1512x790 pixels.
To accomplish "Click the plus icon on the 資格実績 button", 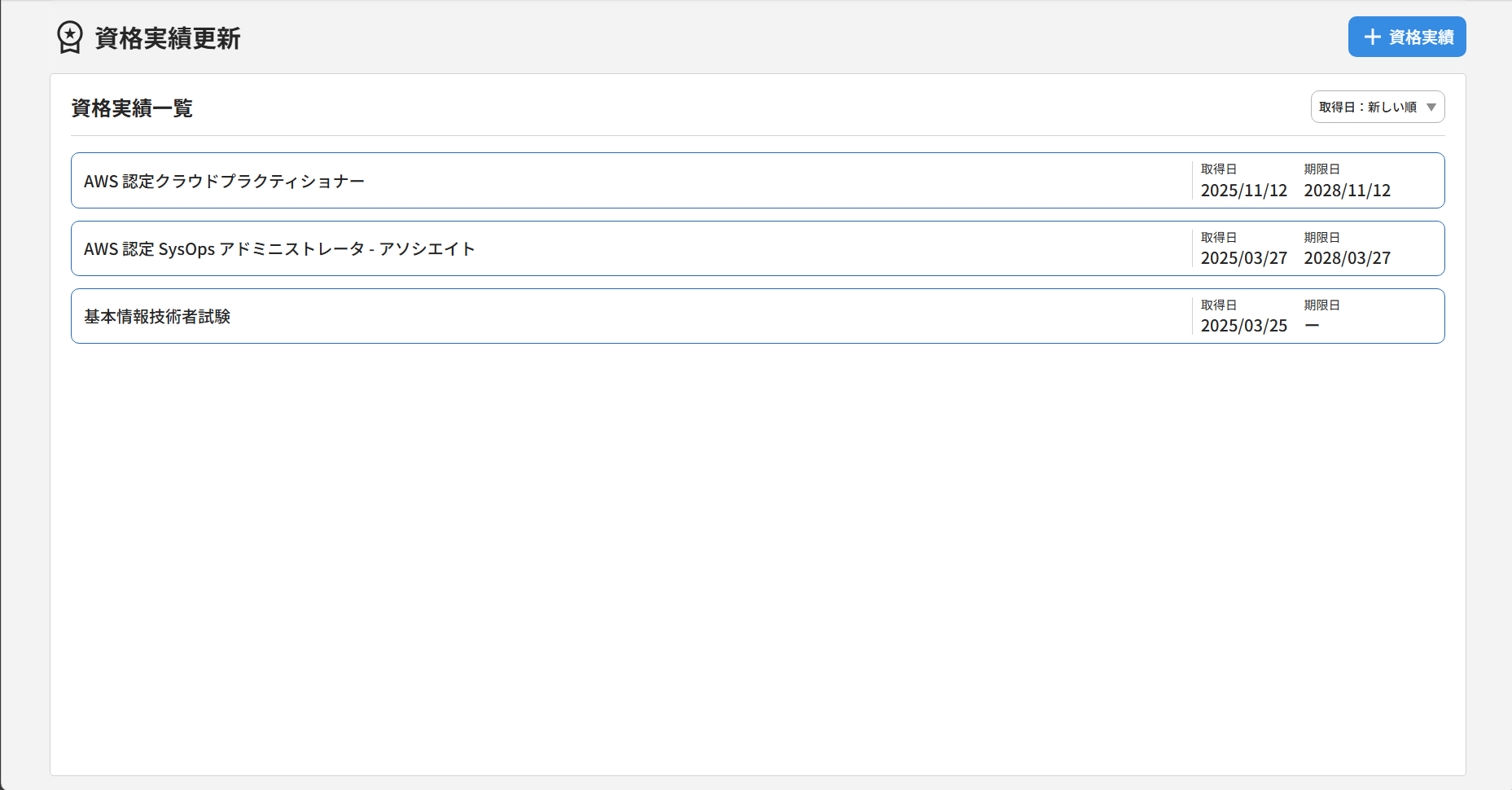I will coord(1371,37).
